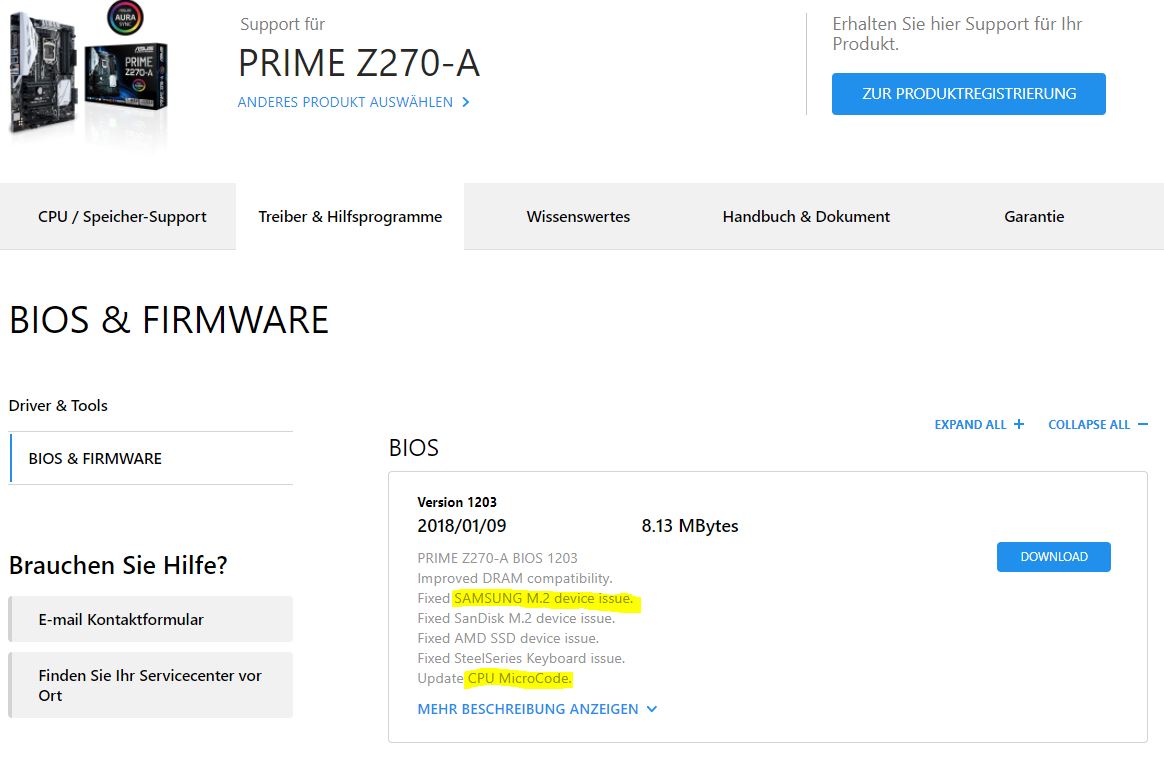Open the Garantie tab
1164x761 pixels.
1034,217
